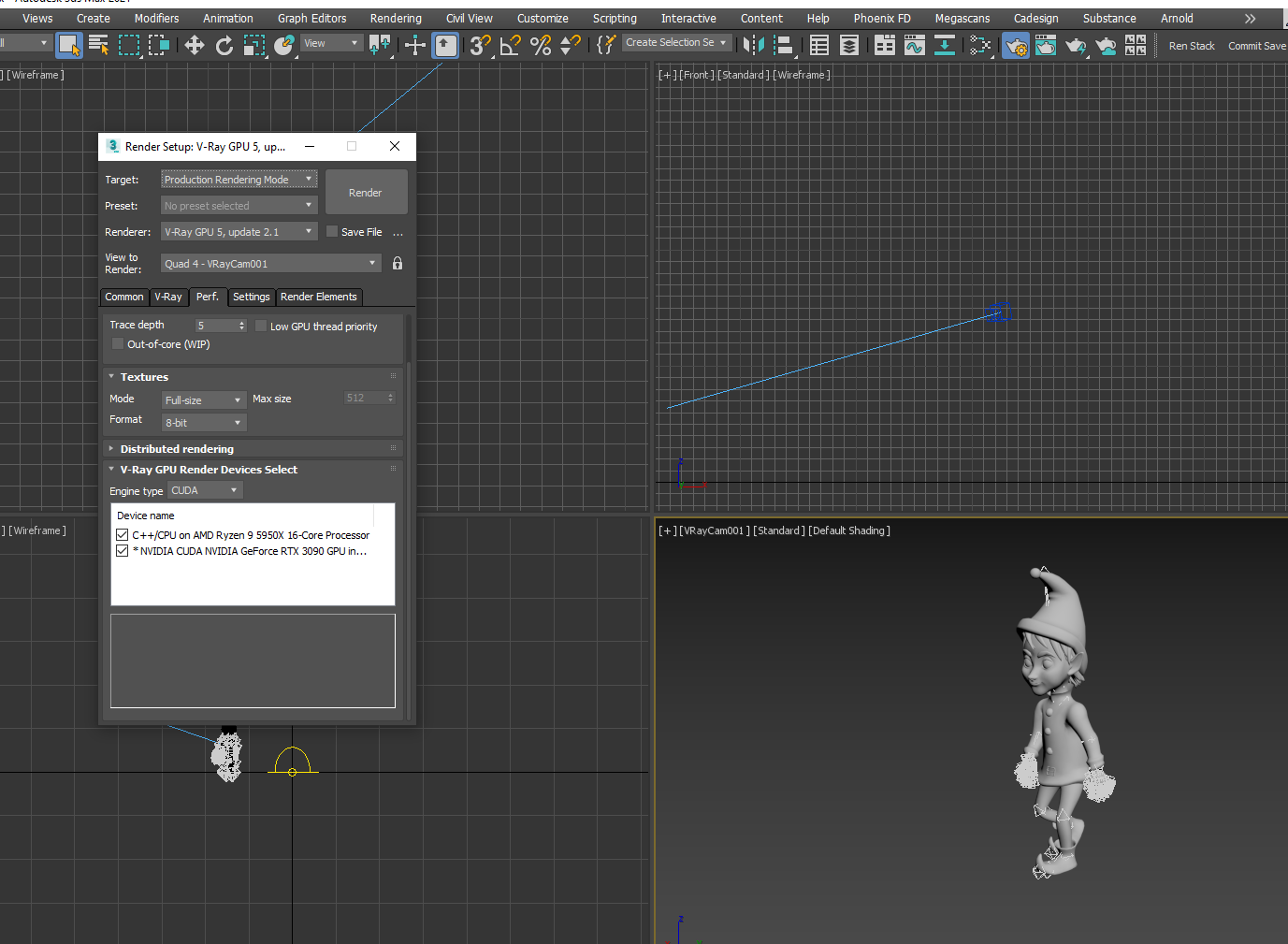The height and width of the screenshot is (944, 1288).
Task: Toggle Angle Snap
Action: coord(511,45)
